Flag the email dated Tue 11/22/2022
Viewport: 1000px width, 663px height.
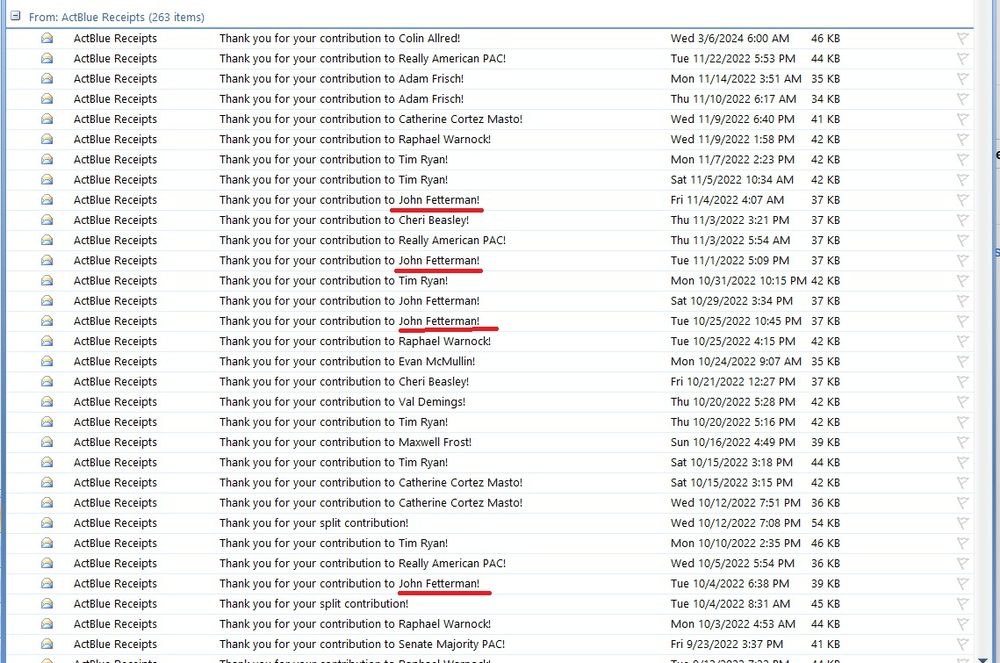[962, 59]
